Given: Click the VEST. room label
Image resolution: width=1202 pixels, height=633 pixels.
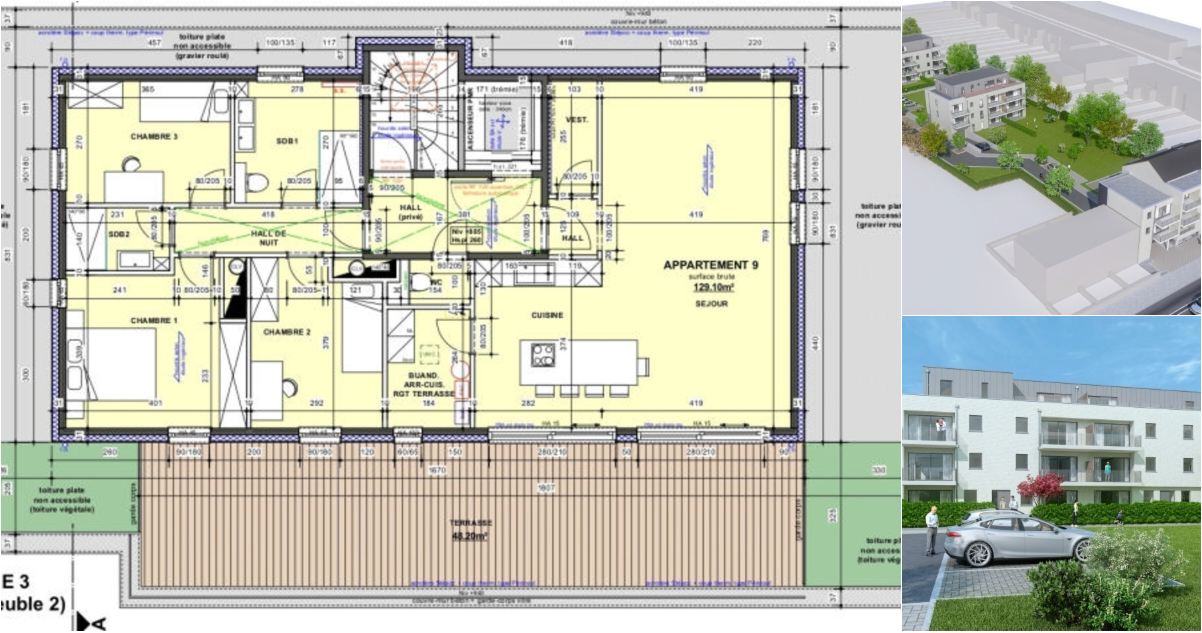Looking at the screenshot, I should [577, 120].
